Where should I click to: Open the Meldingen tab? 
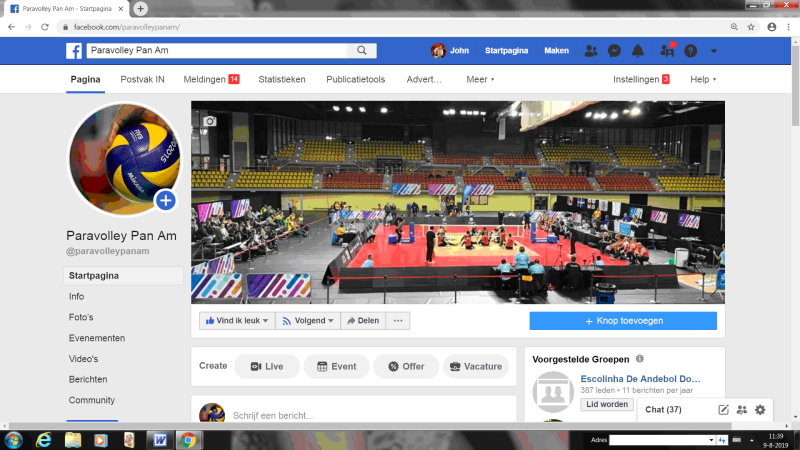211,80
